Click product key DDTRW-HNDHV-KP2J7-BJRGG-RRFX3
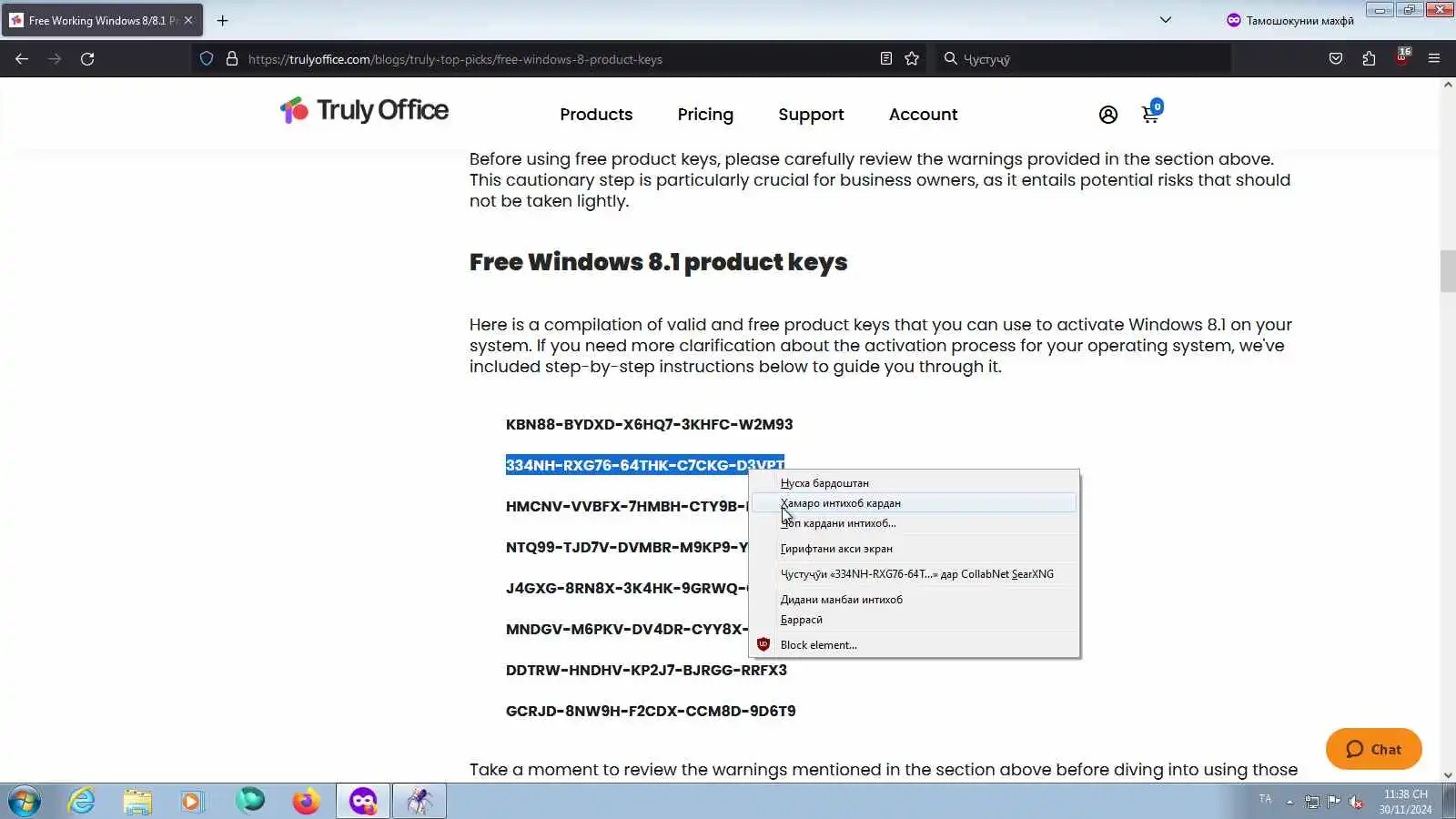 pyautogui.click(x=646, y=670)
